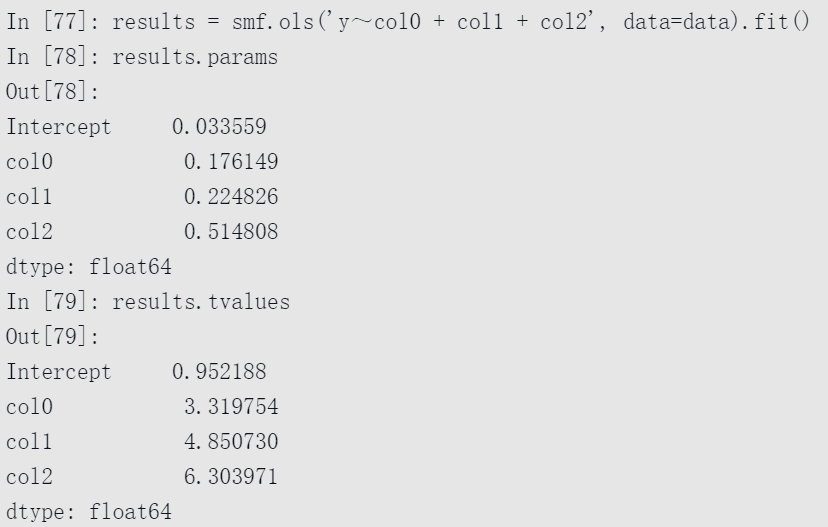The height and width of the screenshot is (527, 828).
Task: Select the results.params command text
Action: click(x=195, y=57)
